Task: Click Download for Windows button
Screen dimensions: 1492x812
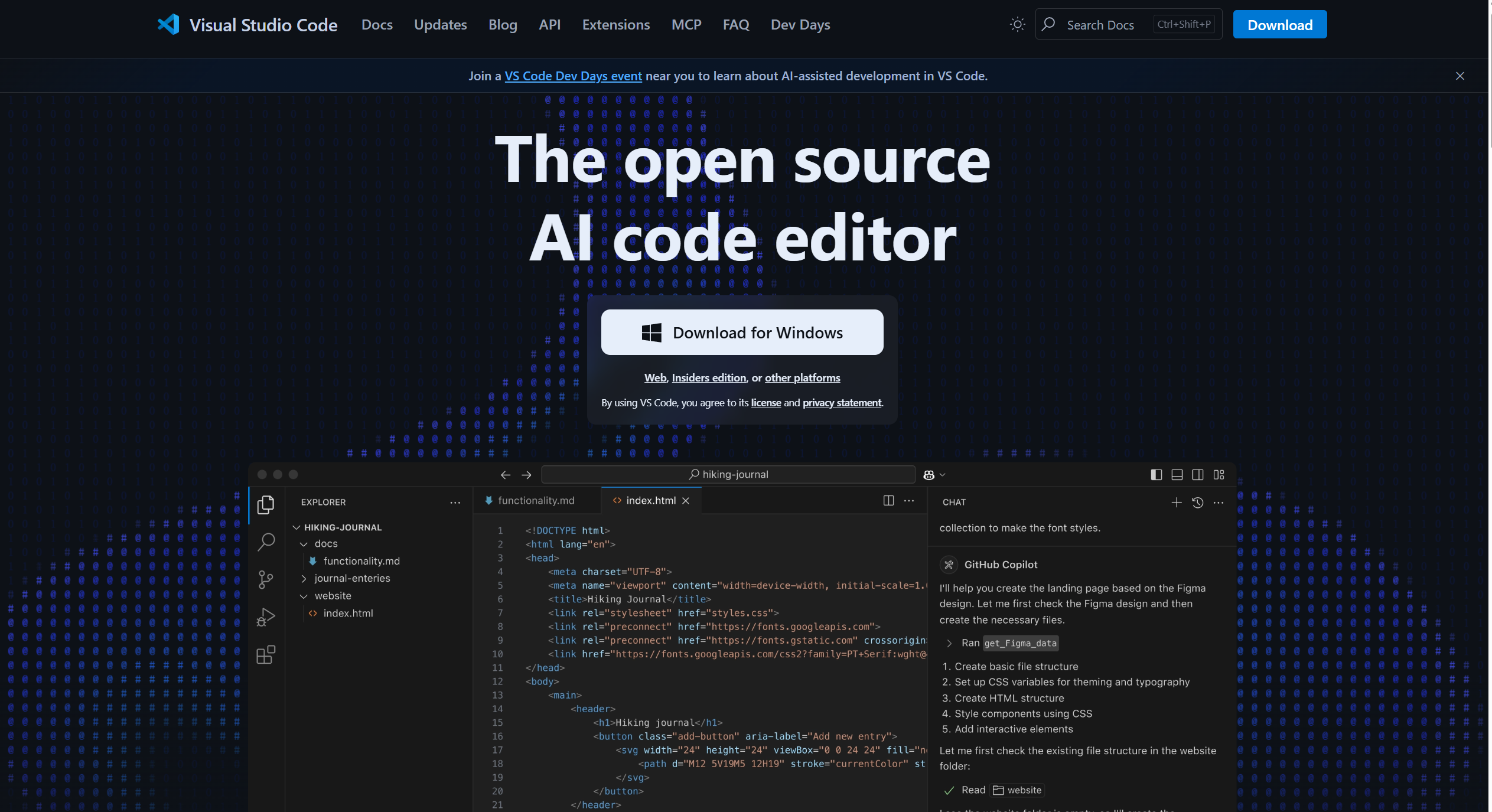Action: coord(742,332)
